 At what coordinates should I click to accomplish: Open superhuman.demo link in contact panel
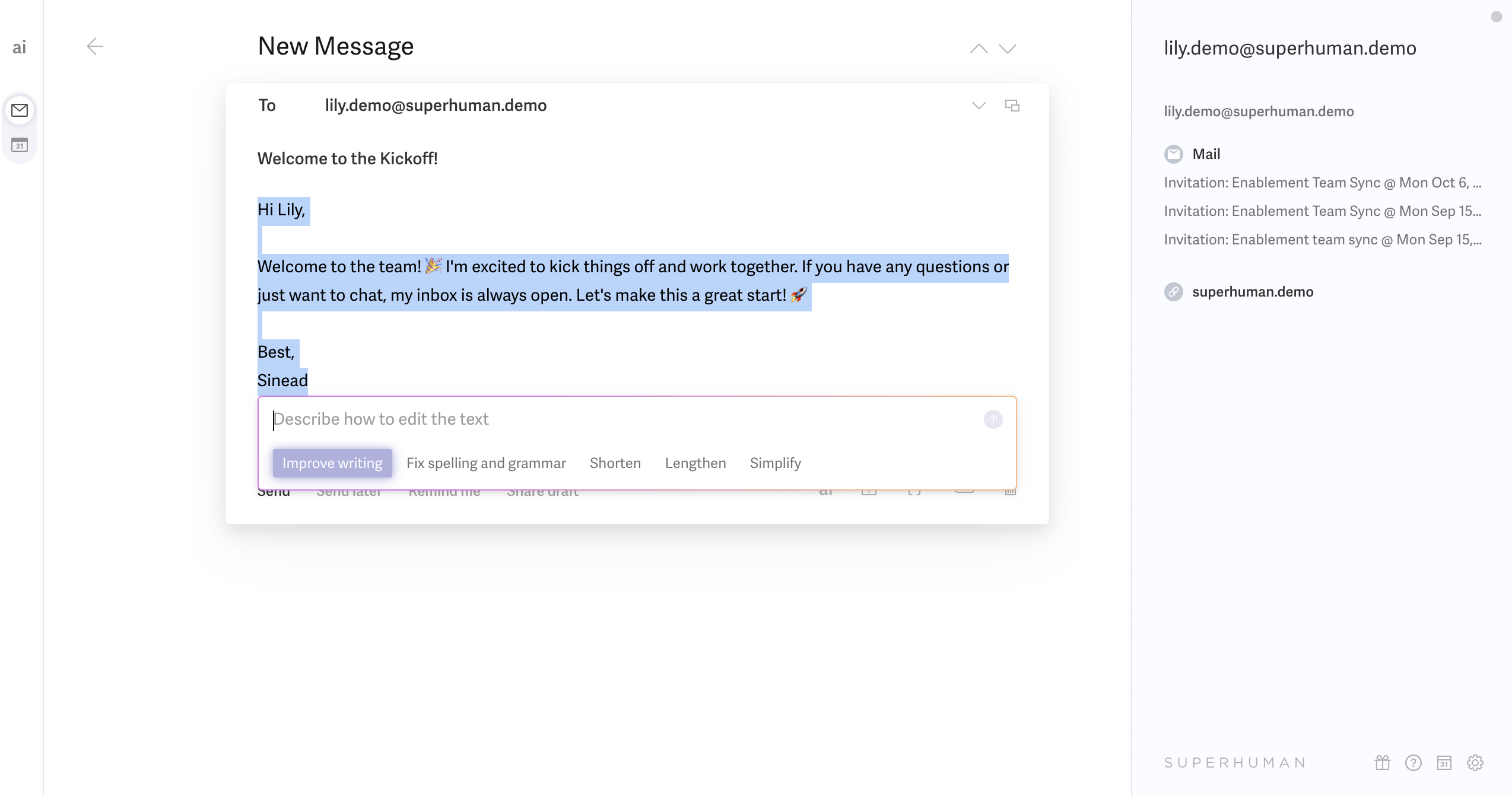point(1253,292)
